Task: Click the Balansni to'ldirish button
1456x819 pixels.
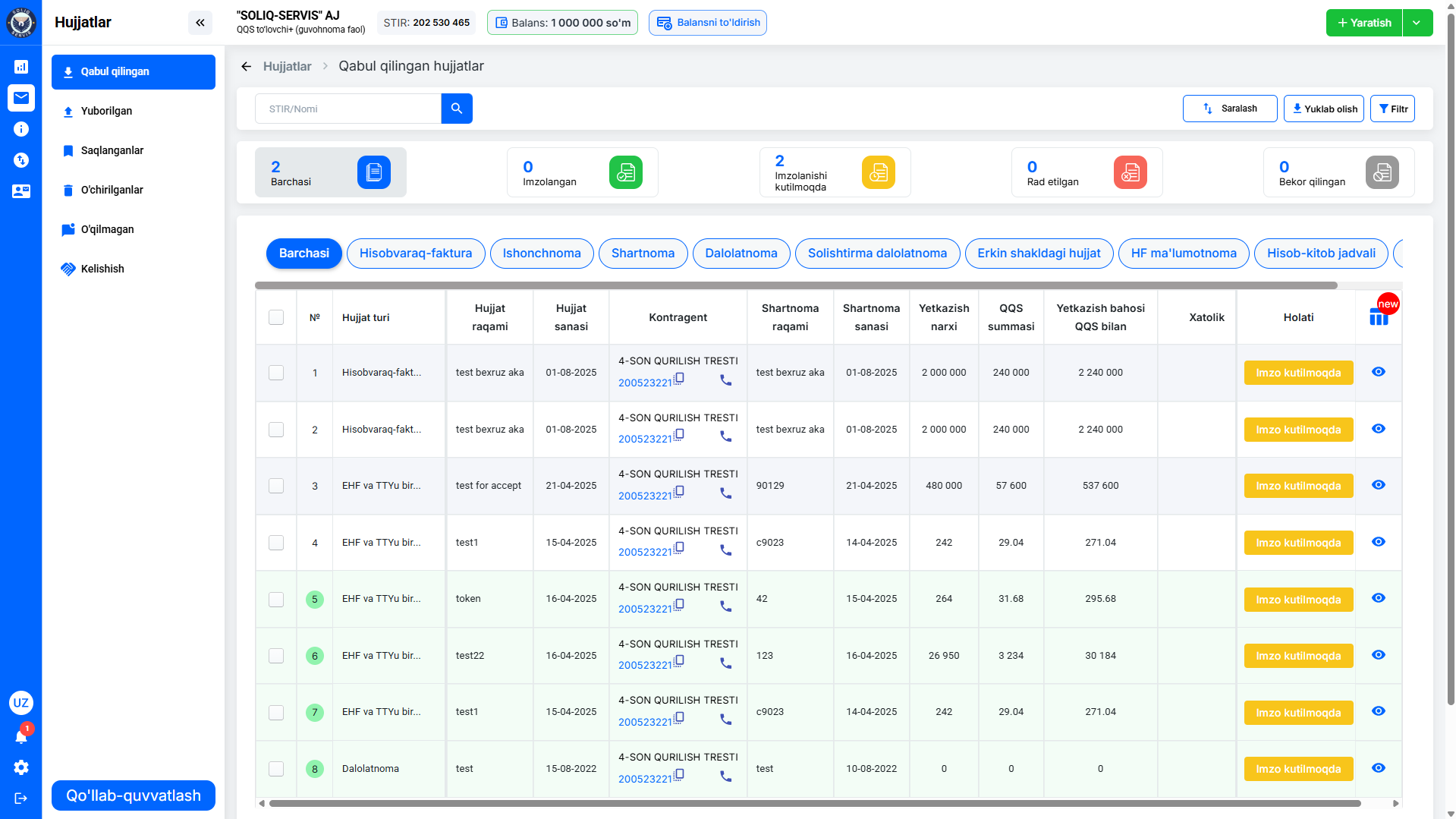Action: tap(707, 23)
